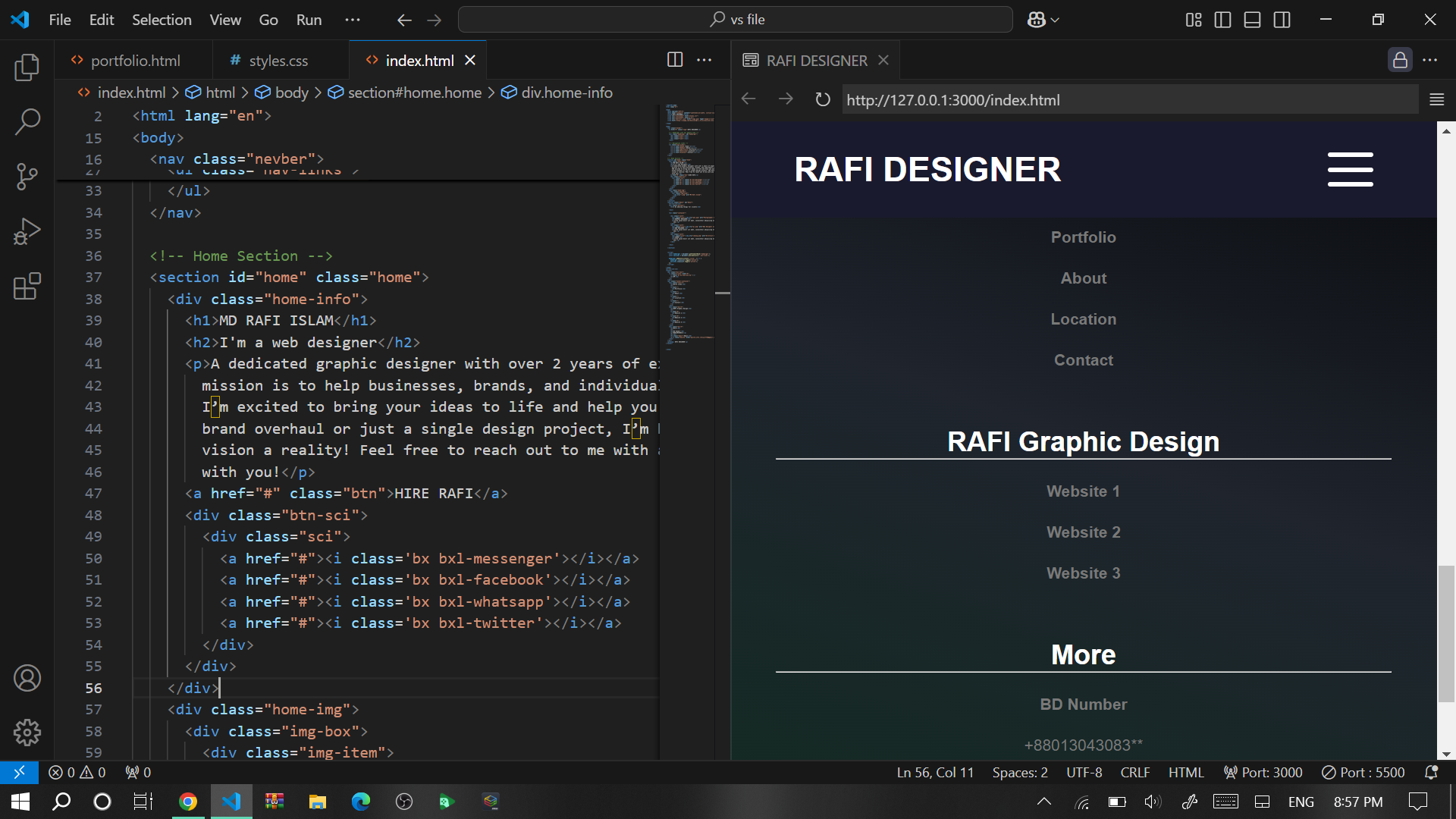Screen dimensions: 1456x819
Task: Click the remote window status bar icon
Action: [19, 772]
